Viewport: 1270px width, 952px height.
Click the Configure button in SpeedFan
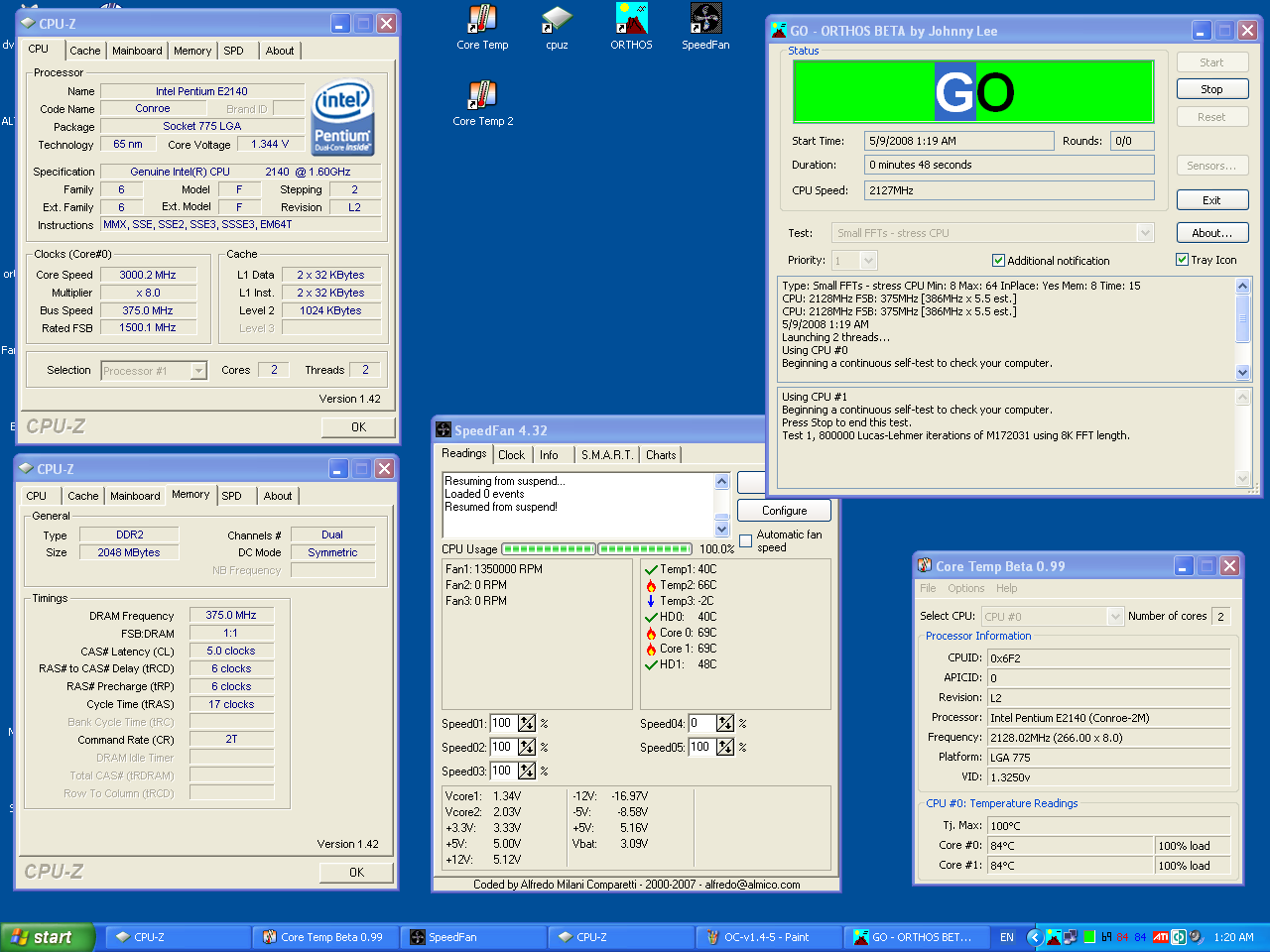pos(784,511)
